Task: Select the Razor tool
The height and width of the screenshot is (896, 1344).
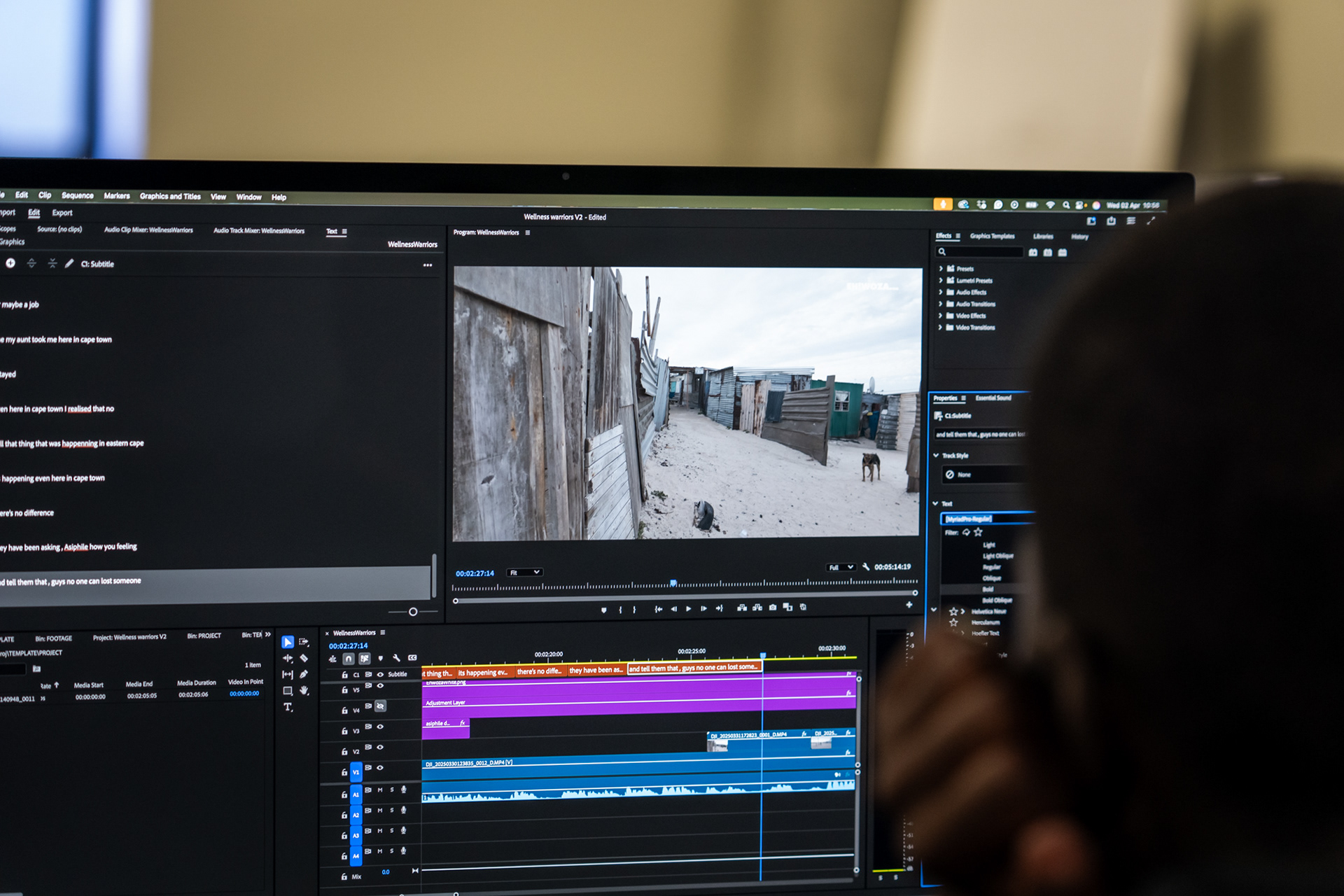Action: click(304, 658)
